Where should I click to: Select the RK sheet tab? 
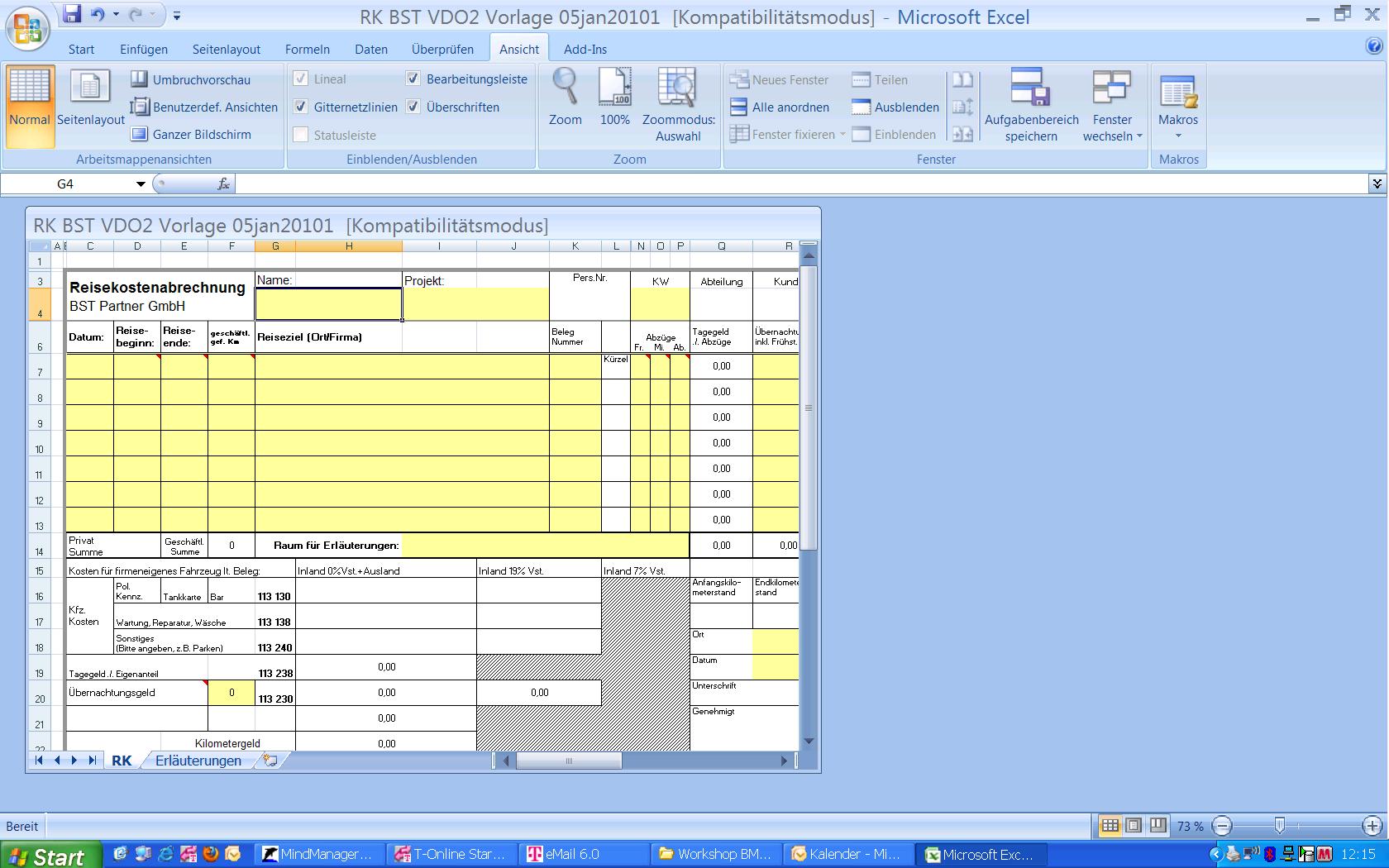tap(122, 761)
